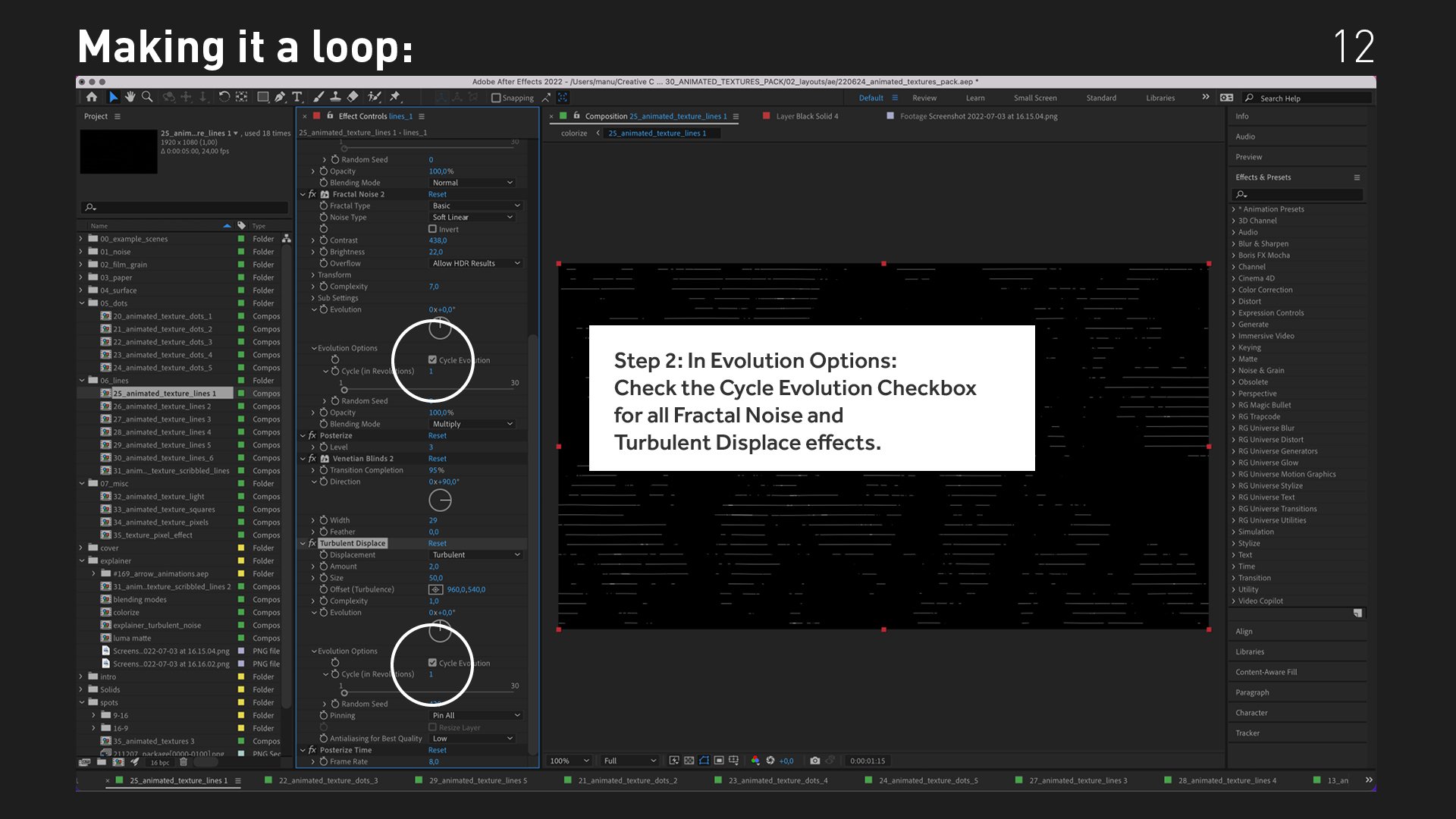Uncheck Cycle Evolution under Turbulent Displace
1456x819 pixels.
(x=432, y=663)
